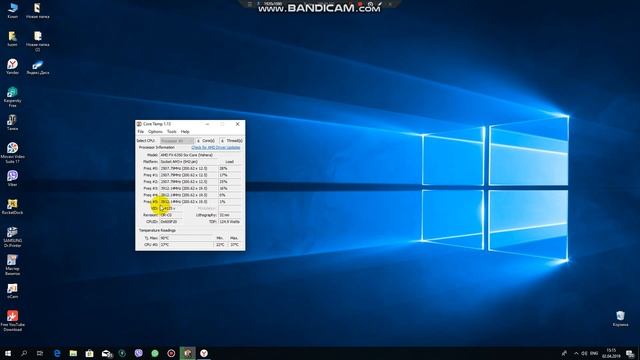The image size is (640, 360).
Task: Open the tank game desktop shortcut
Action: click(12, 122)
